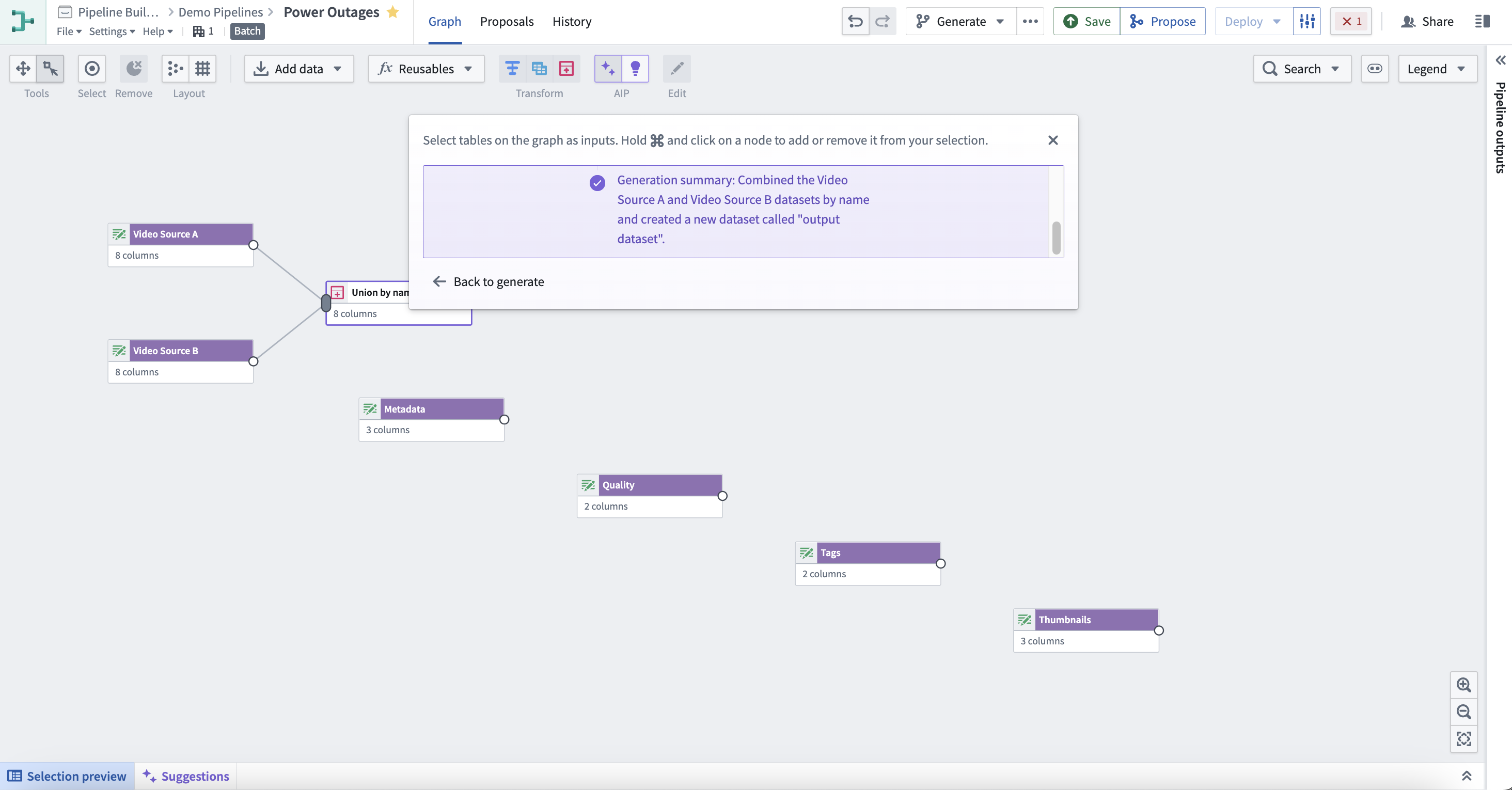Expand the bottom preview panel

pyautogui.click(x=1466, y=776)
